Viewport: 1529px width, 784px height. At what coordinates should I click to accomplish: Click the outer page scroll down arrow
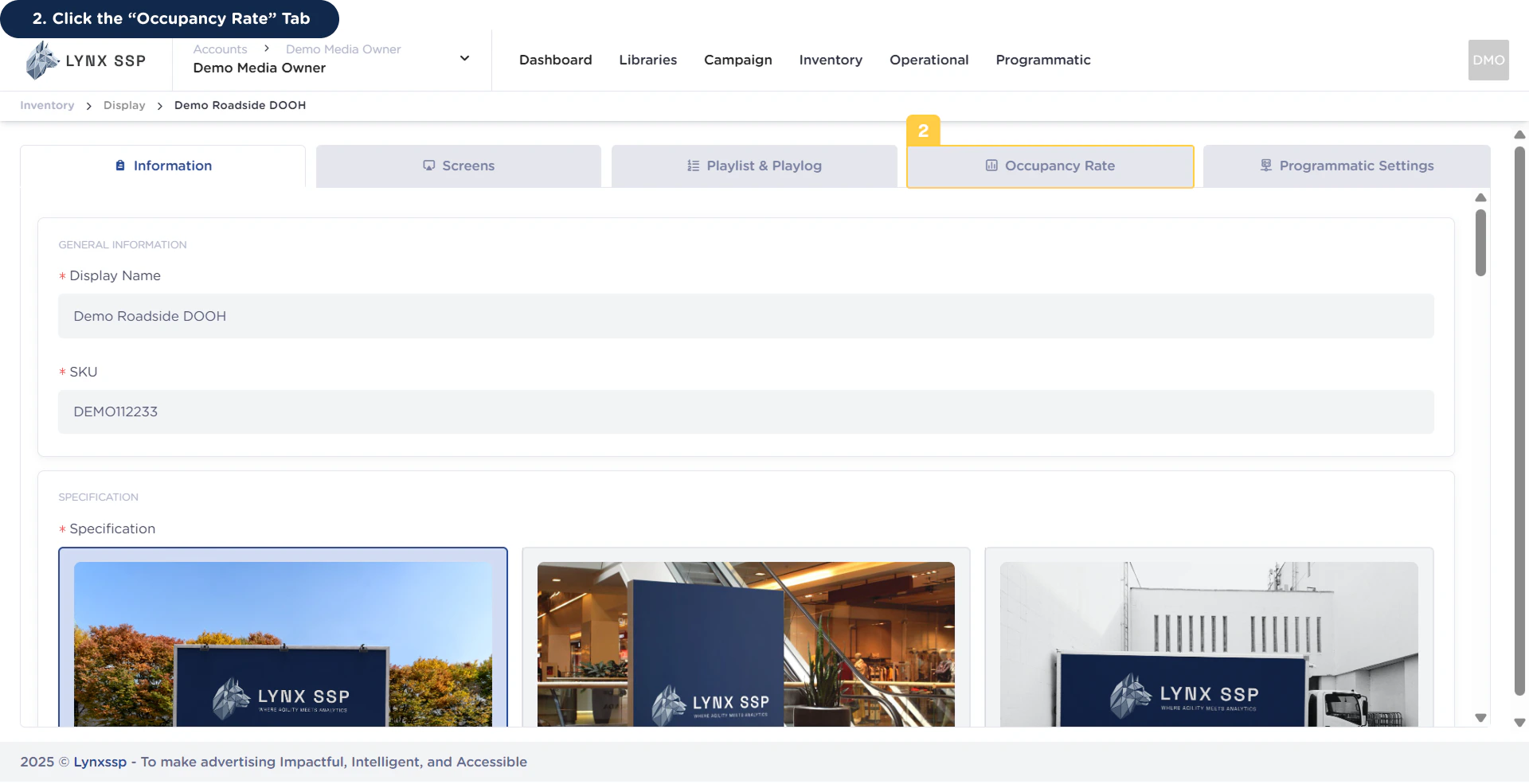pyautogui.click(x=1519, y=723)
